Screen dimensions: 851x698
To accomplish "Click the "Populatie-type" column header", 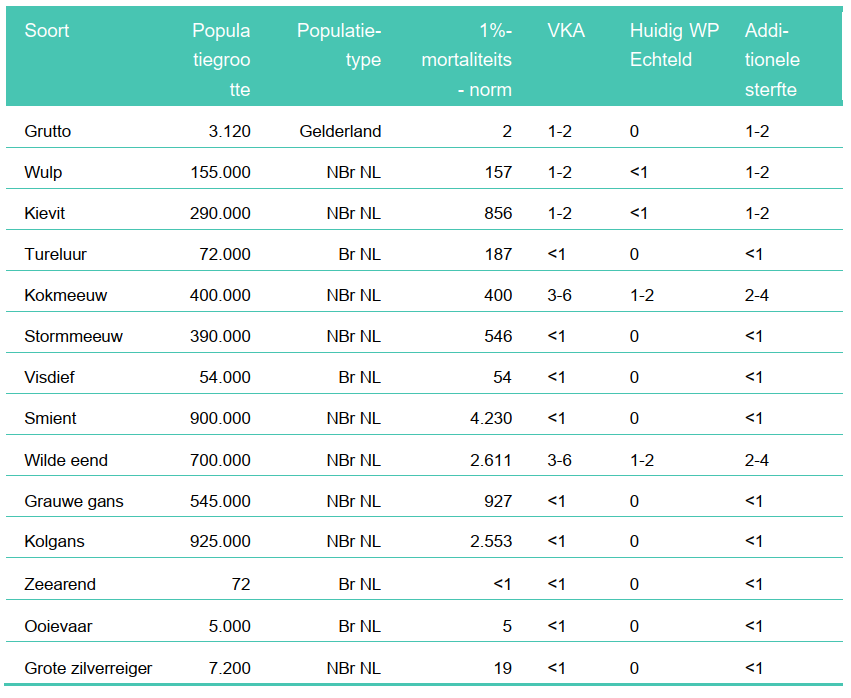I will (339, 45).
